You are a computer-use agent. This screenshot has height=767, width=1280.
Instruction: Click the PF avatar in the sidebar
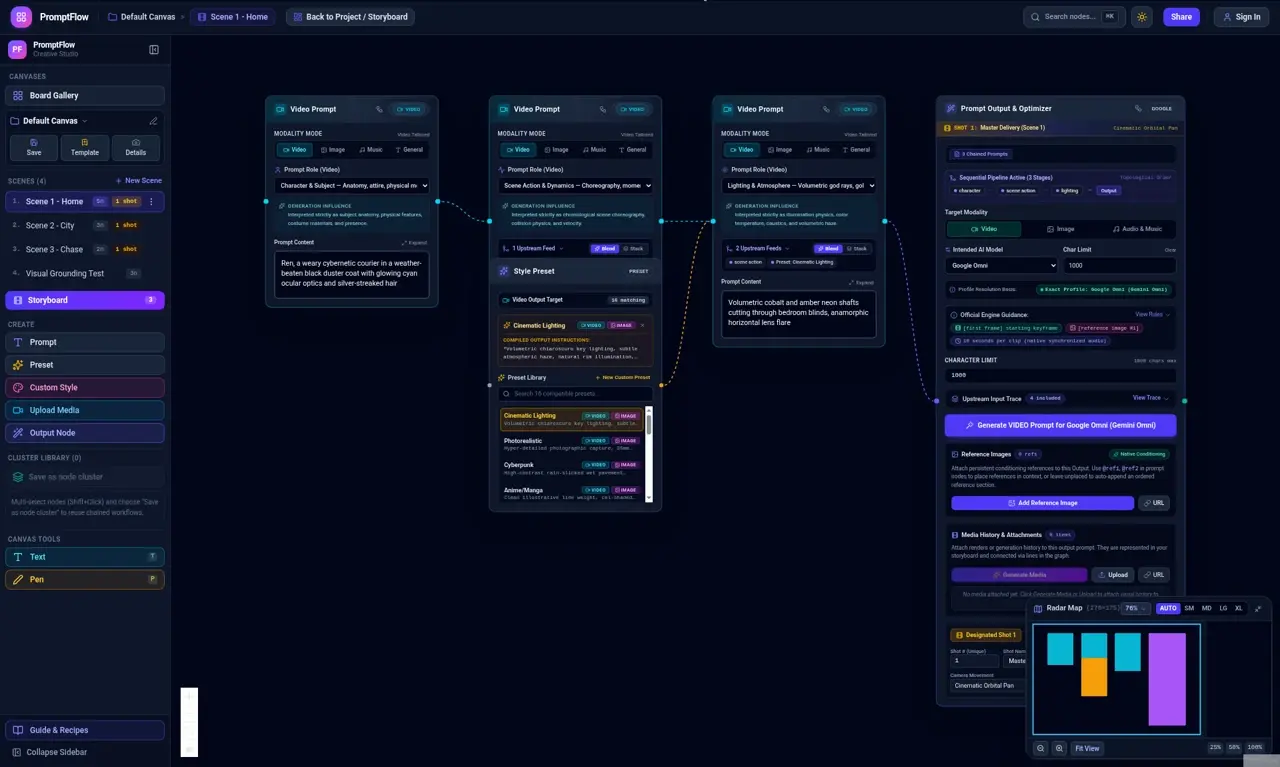point(17,49)
